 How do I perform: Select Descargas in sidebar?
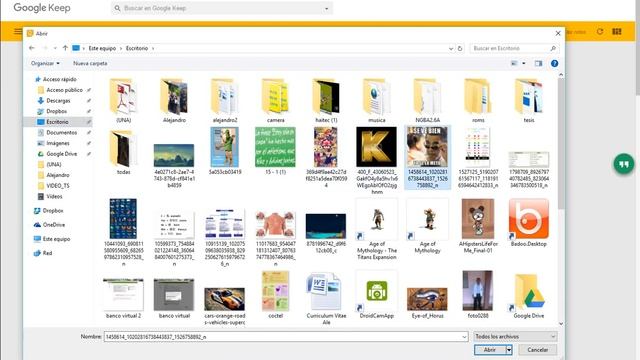click(x=58, y=100)
